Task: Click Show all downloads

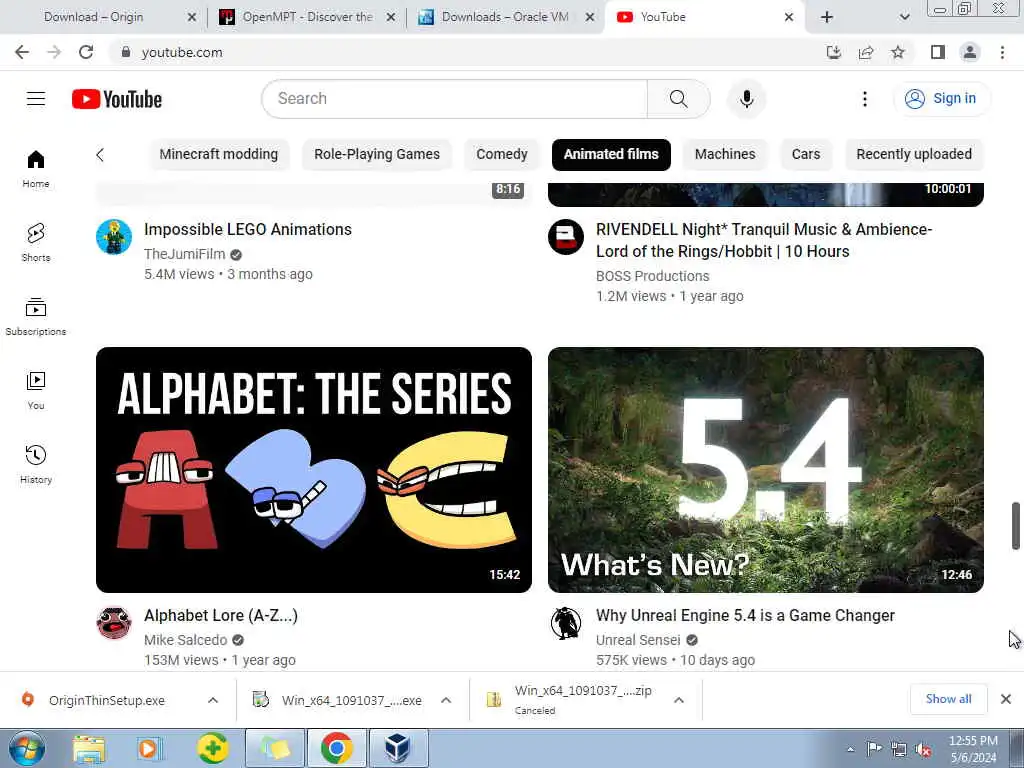Action: 948,699
